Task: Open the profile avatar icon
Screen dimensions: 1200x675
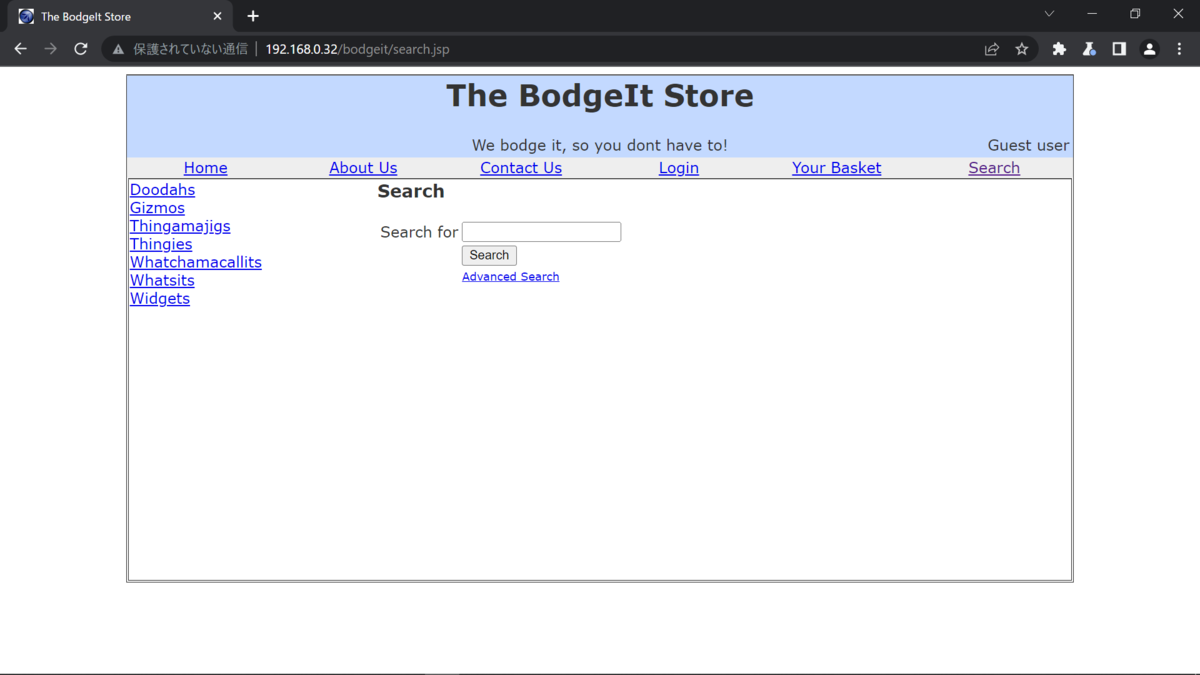Action: point(1149,49)
